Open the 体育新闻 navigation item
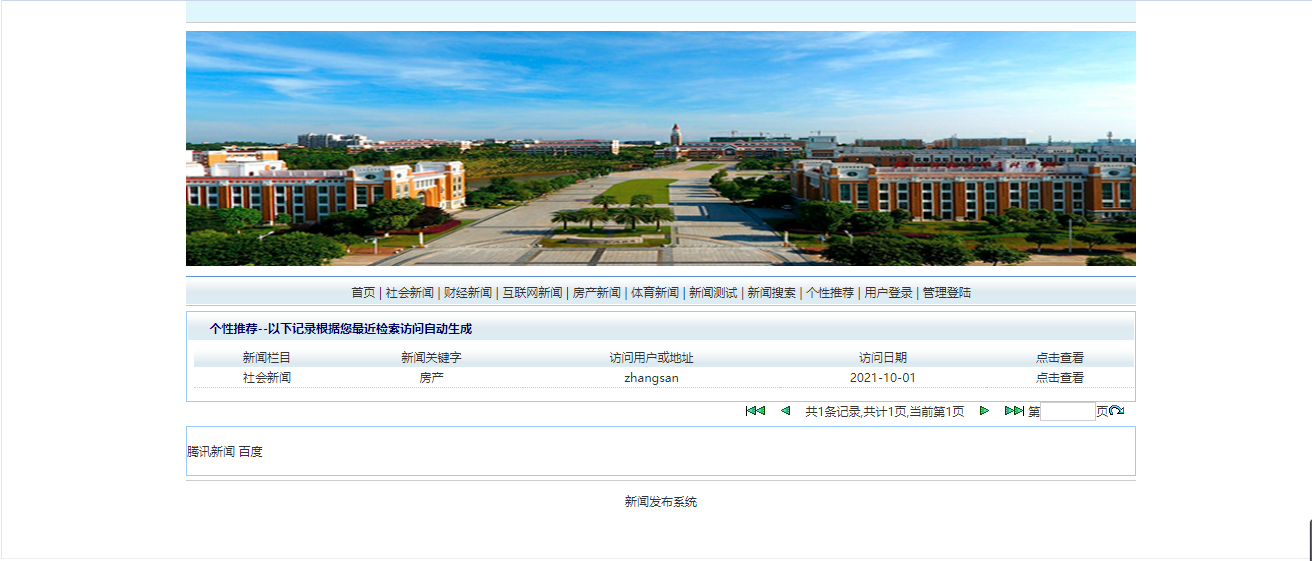The image size is (1312, 561). 655,293
